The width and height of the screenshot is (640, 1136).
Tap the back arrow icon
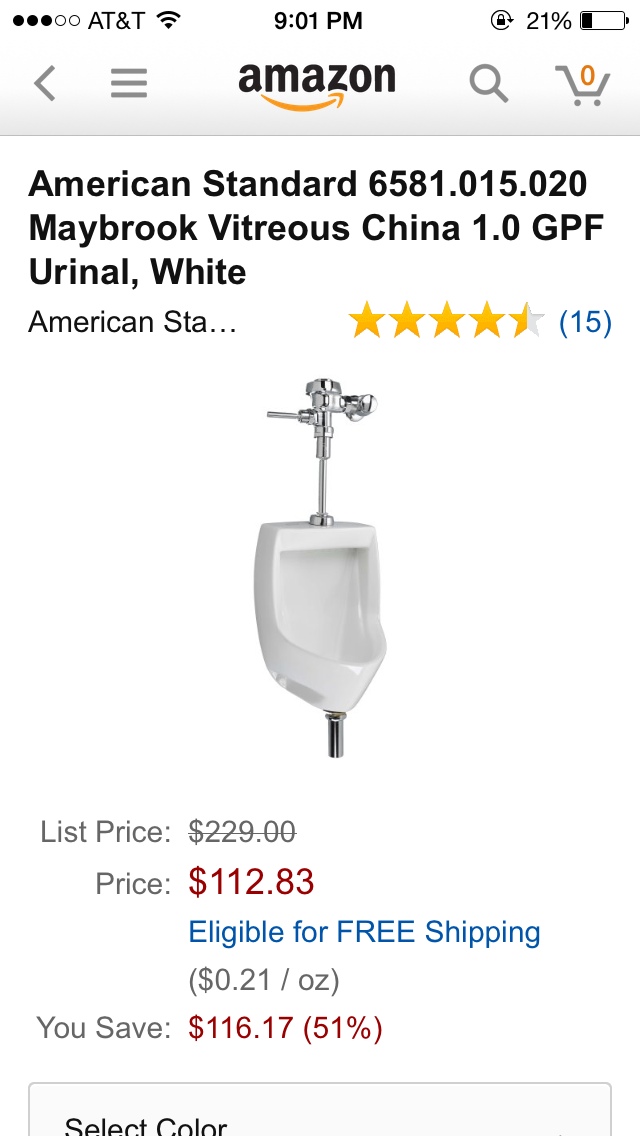tap(44, 83)
